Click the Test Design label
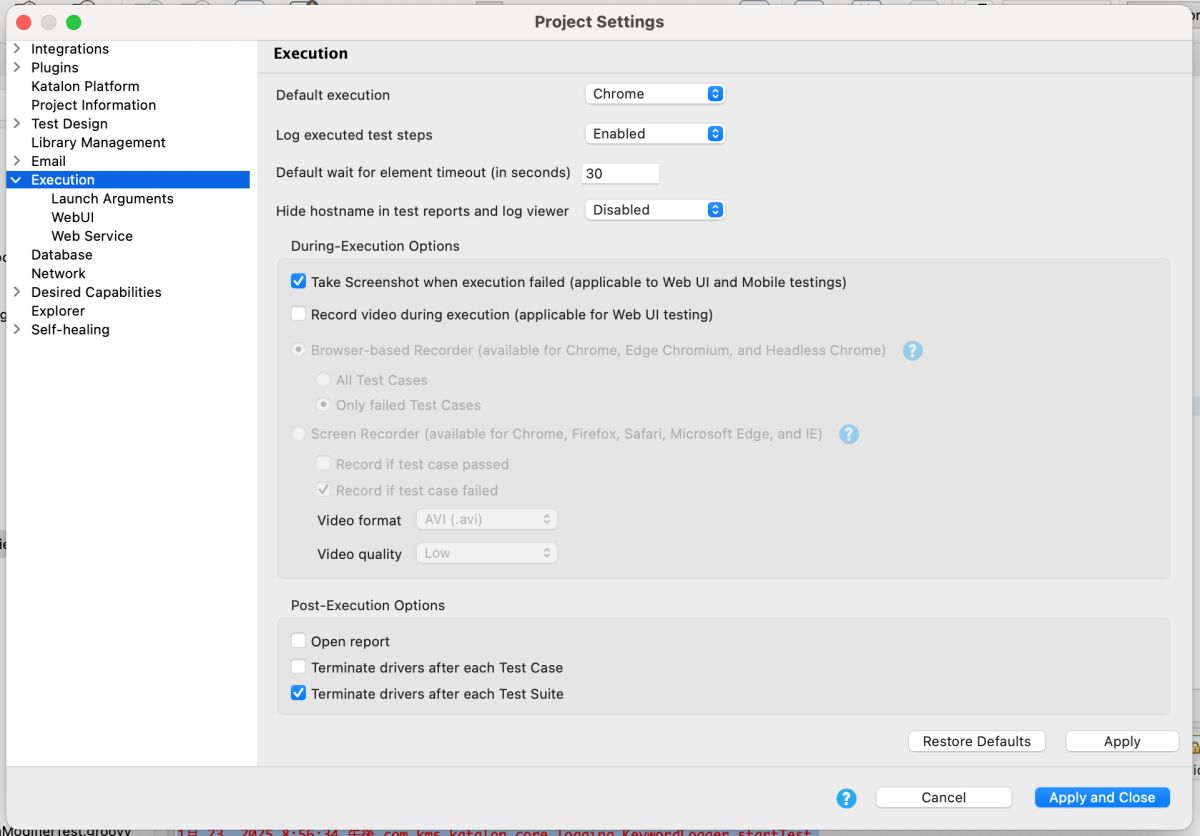This screenshot has height=836, width=1200. click(x=69, y=123)
